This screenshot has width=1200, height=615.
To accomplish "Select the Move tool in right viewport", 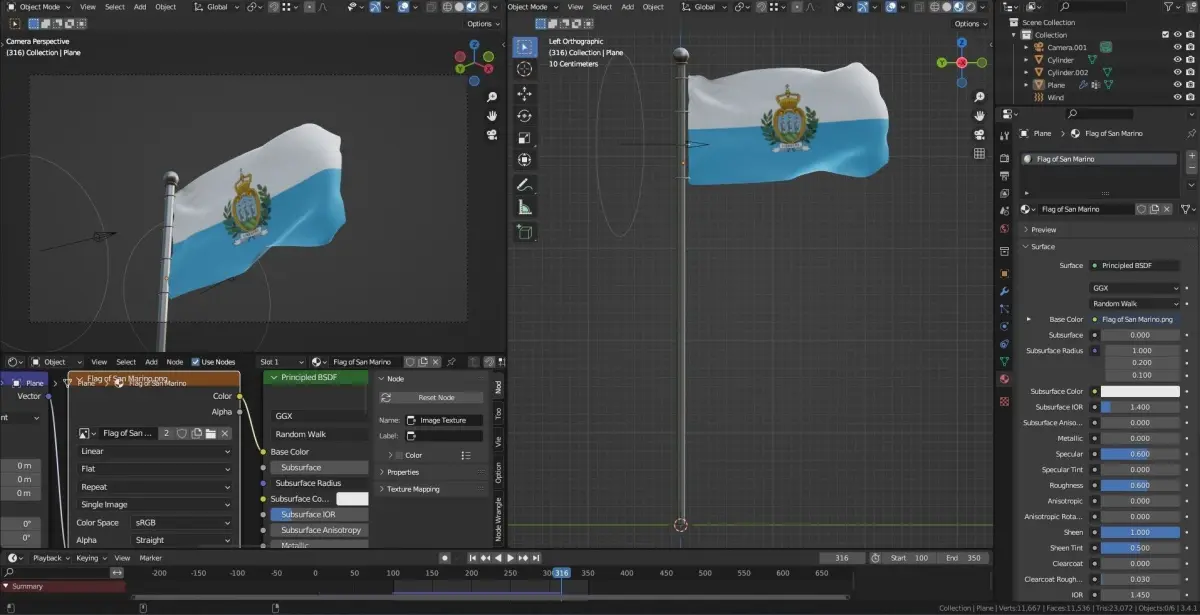I will point(525,93).
